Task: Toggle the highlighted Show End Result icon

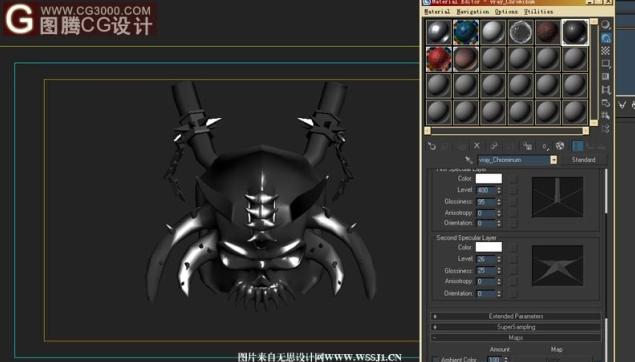Action: tap(577, 146)
